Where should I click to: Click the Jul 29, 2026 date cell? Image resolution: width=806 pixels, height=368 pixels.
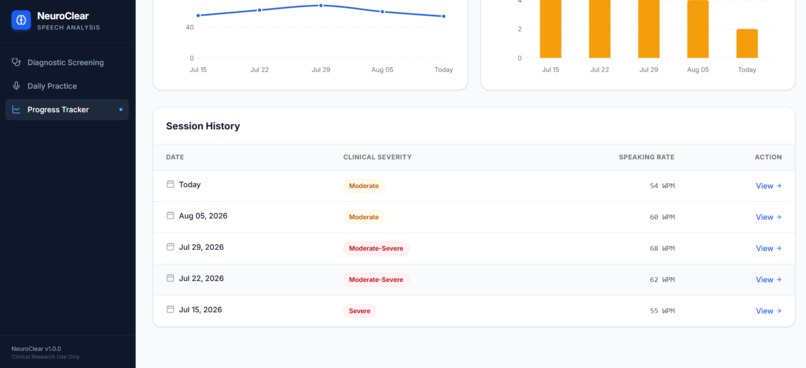coord(202,247)
